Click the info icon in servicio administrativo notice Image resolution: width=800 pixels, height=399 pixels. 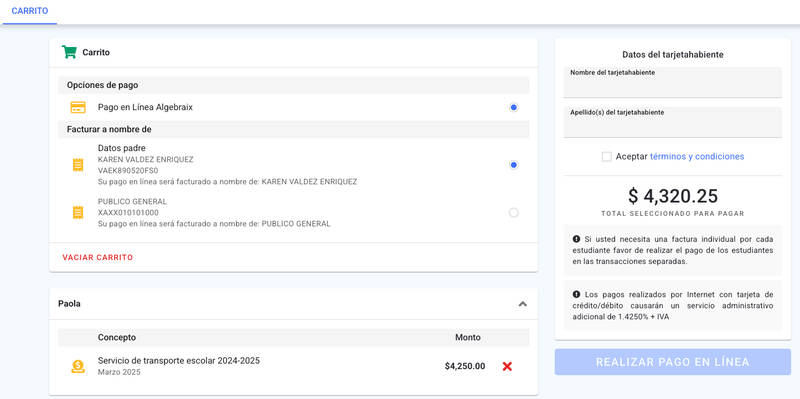click(576, 294)
